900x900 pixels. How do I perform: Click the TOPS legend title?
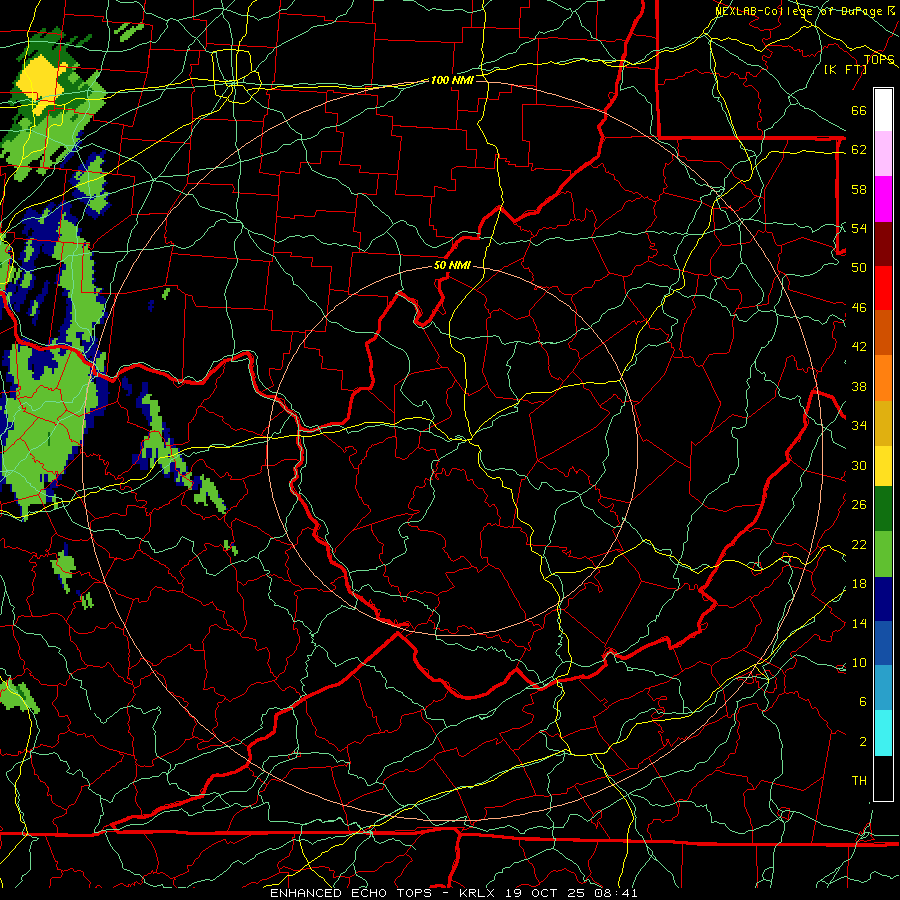[879, 60]
